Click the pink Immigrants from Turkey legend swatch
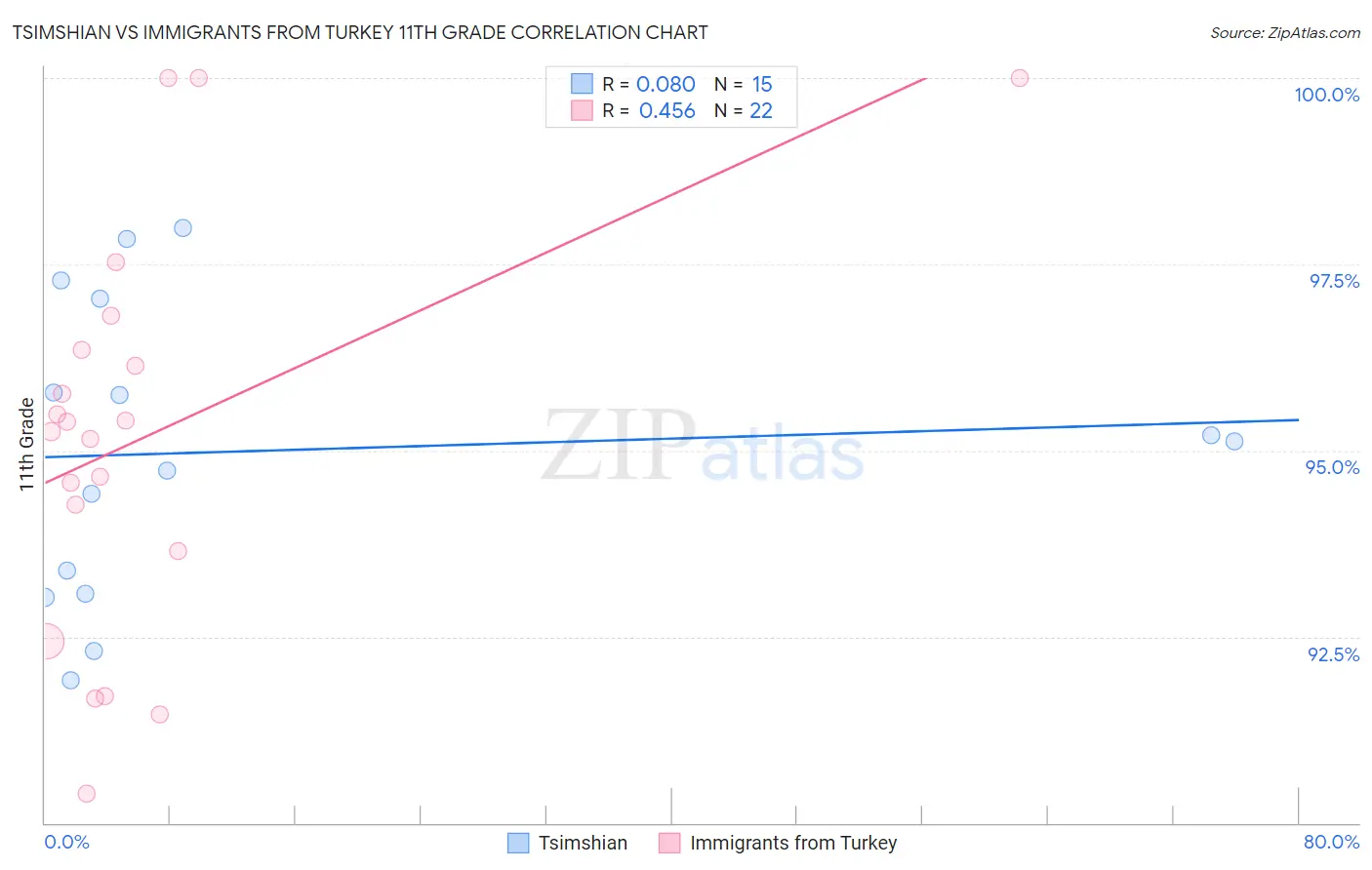This screenshot has height=870, width=1372. pos(669,843)
